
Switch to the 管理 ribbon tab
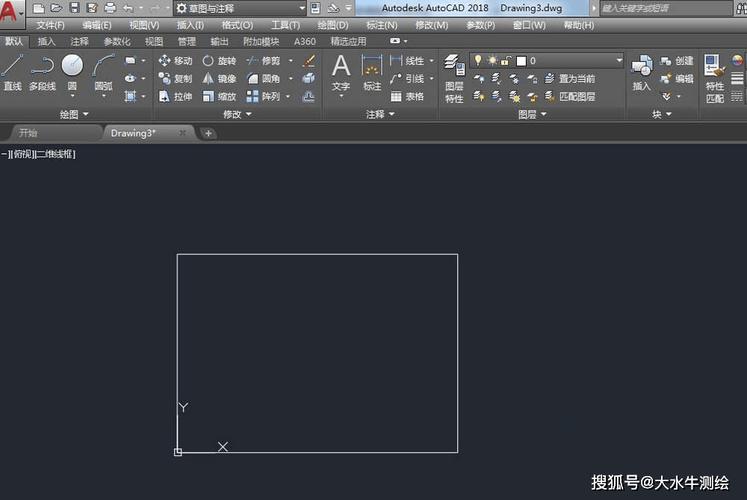coord(187,41)
